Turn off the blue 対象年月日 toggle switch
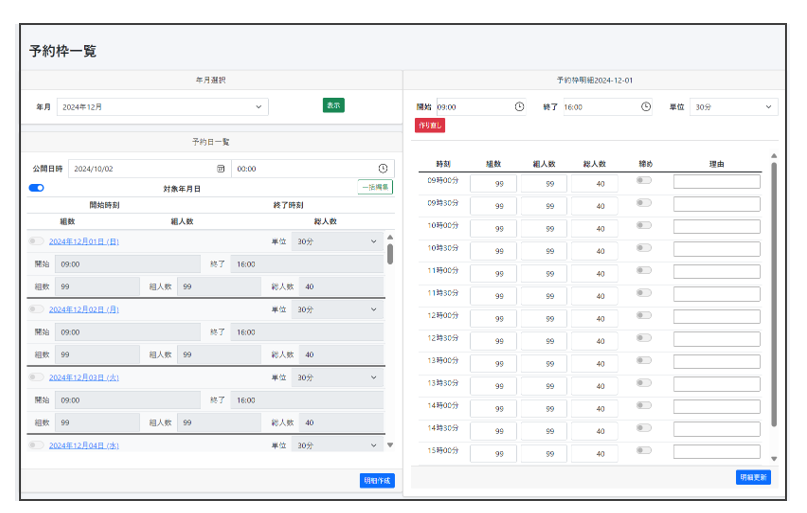Viewport: 807px width, 513px height. click(x=36, y=188)
